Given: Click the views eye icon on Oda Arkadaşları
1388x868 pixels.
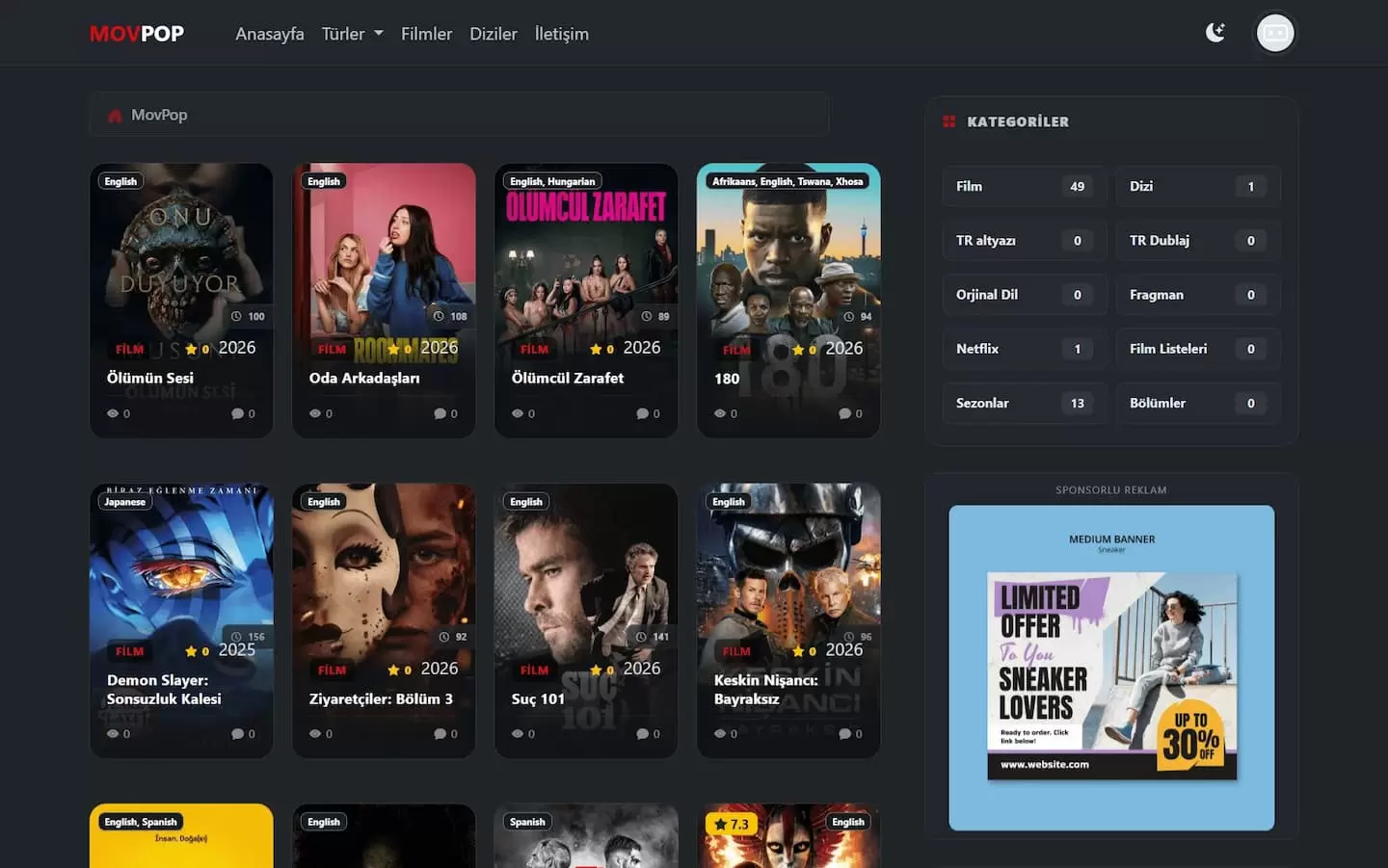Looking at the screenshot, I should (315, 413).
